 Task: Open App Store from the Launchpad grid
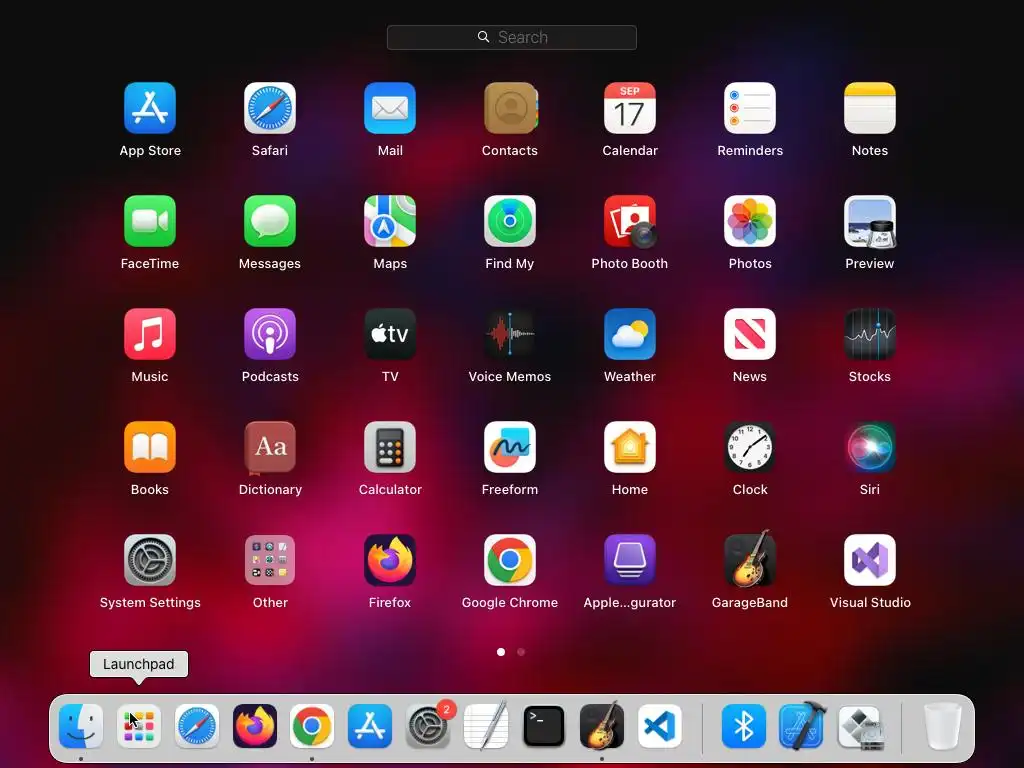[150, 108]
